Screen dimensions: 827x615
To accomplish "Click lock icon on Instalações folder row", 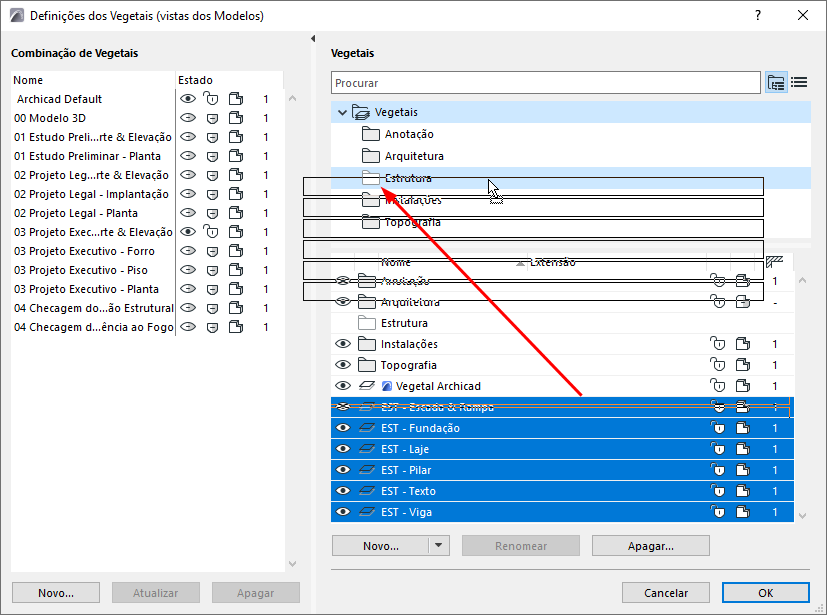I will [717, 344].
